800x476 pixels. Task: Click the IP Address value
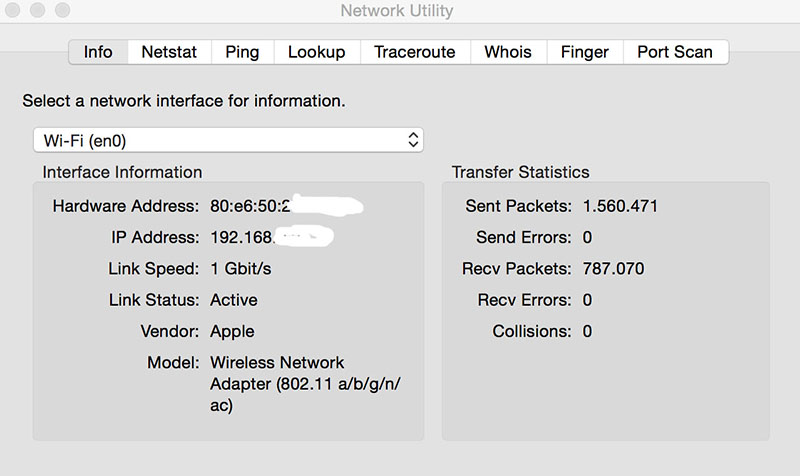point(244,238)
